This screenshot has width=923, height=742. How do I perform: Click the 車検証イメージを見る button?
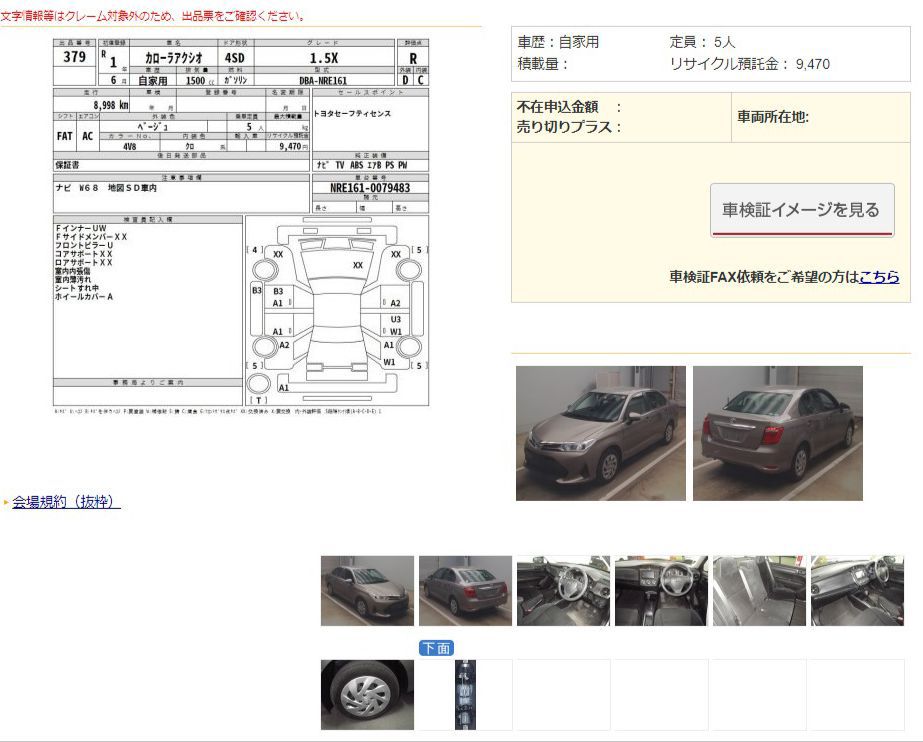pyautogui.click(x=801, y=210)
